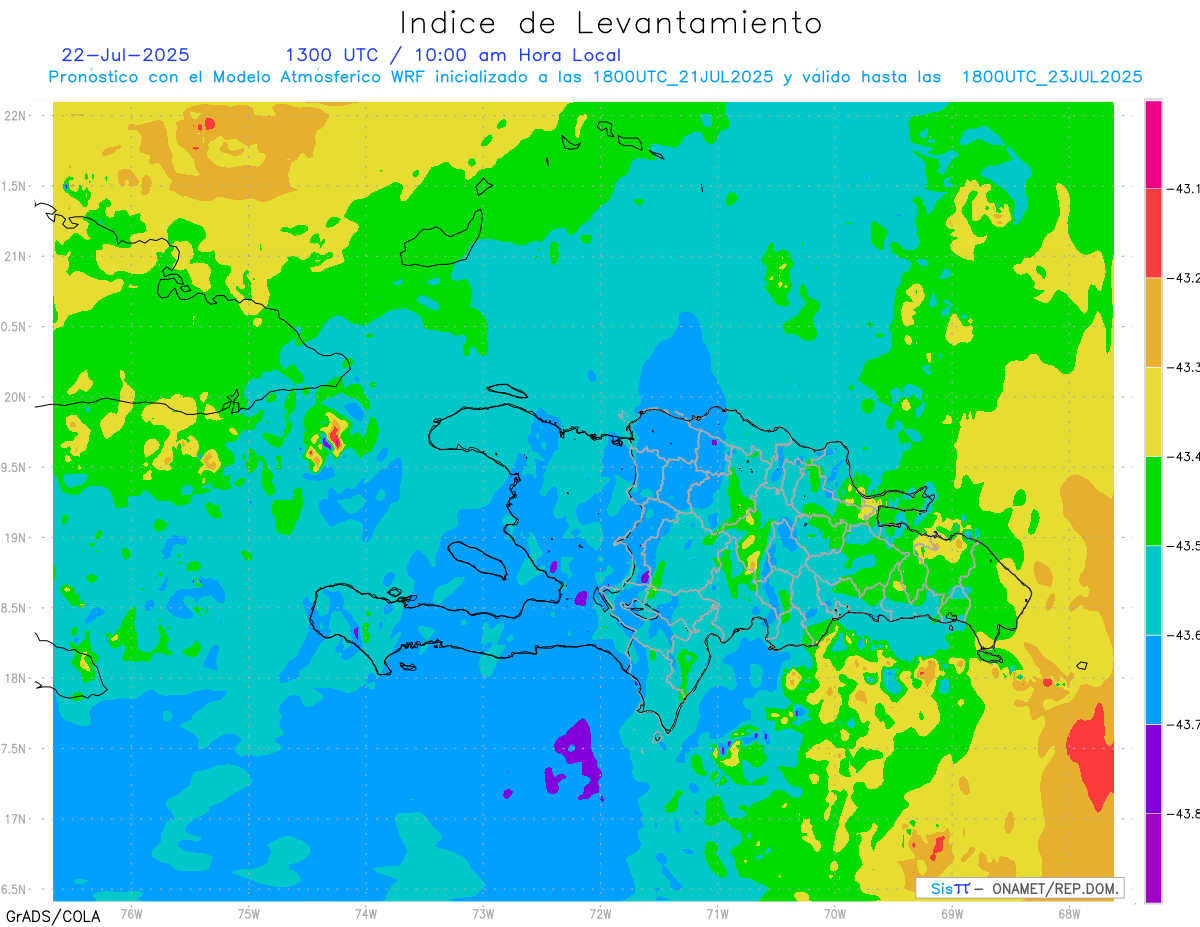Pick the orange colorbar segment below -43.2
1200x927 pixels.
(1153, 322)
